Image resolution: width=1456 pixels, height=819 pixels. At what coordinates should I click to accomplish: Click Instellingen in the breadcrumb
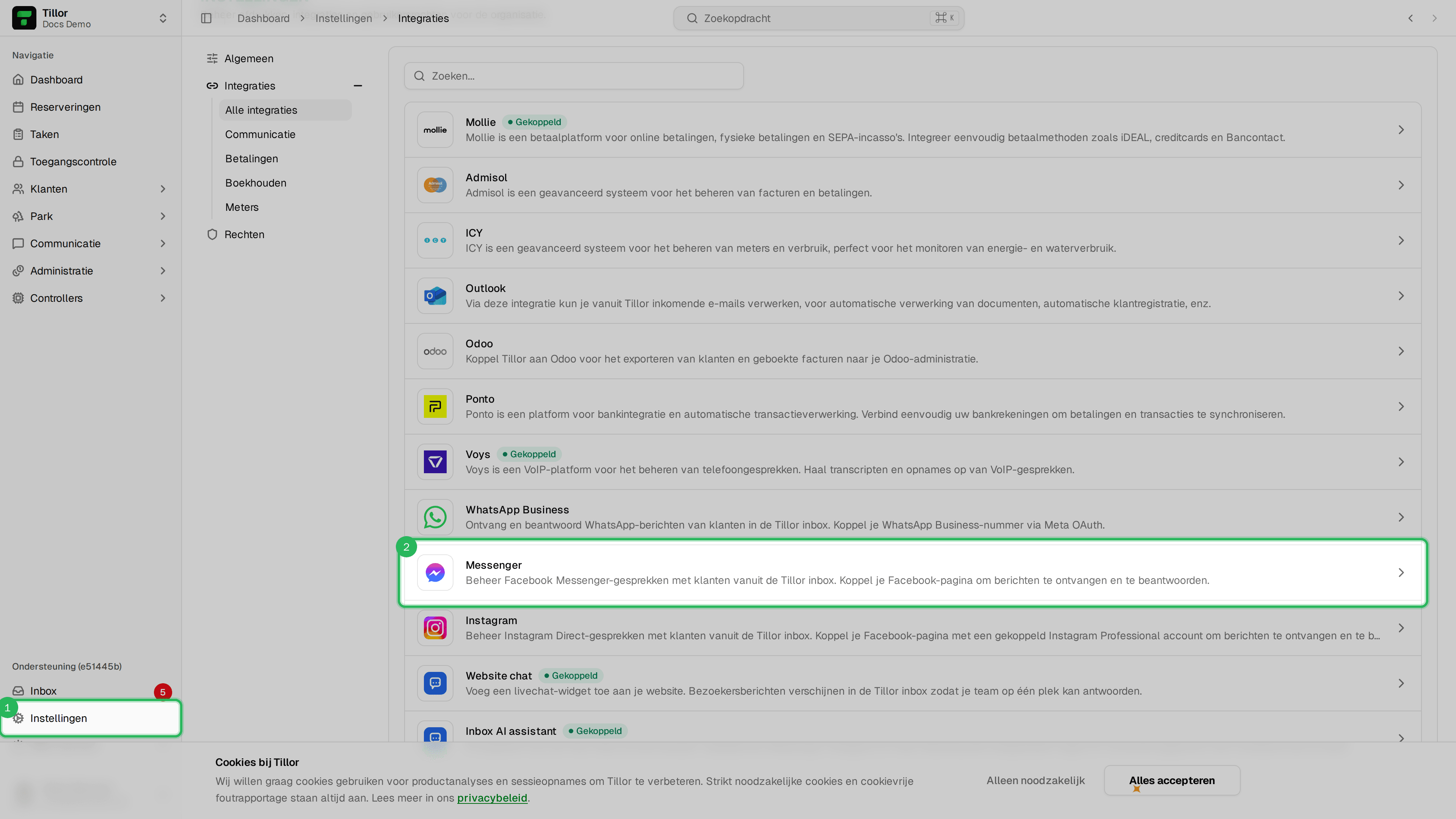pos(344,18)
